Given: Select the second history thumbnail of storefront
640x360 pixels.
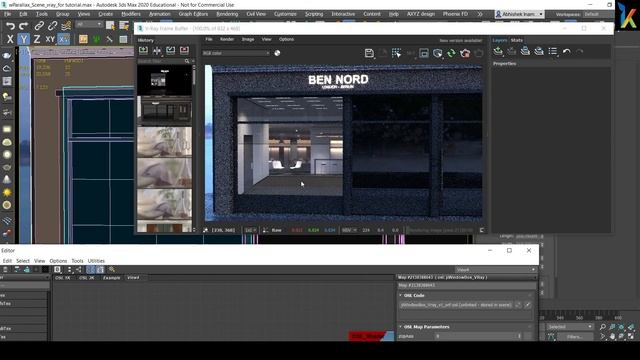Looking at the screenshot, I should click(164, 111).
